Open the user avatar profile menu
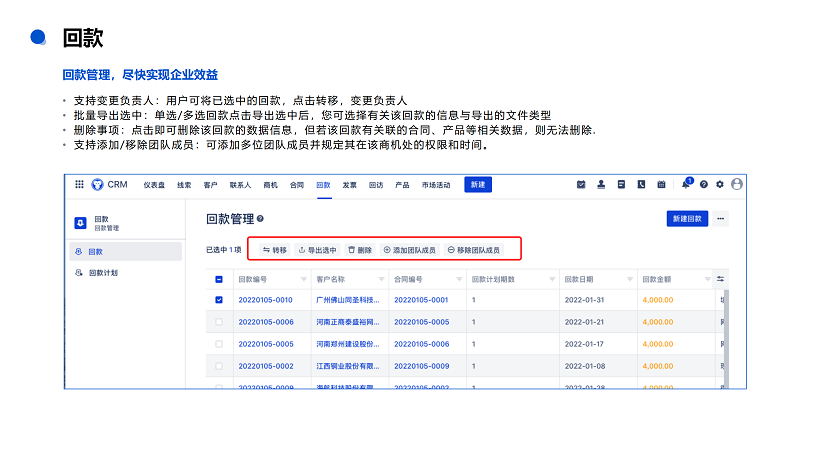This screenshot has height=461, width=820. tap(737, 184)
